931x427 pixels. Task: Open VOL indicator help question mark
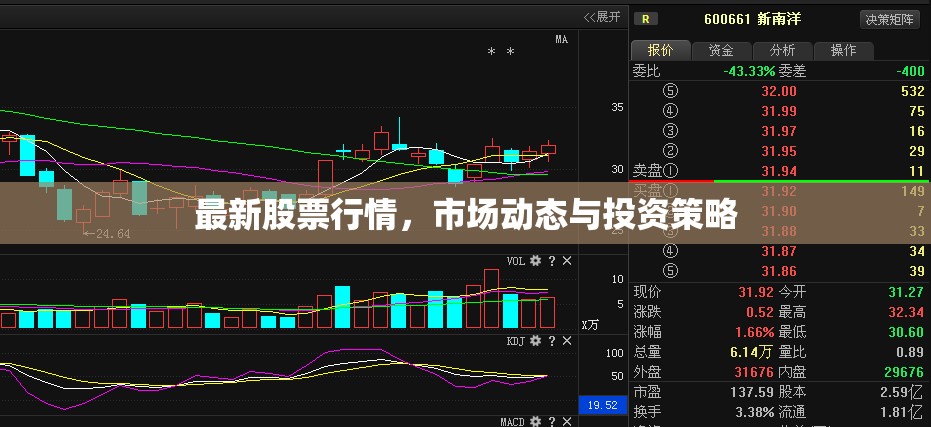pyautogui.click(x=552, y=261)
